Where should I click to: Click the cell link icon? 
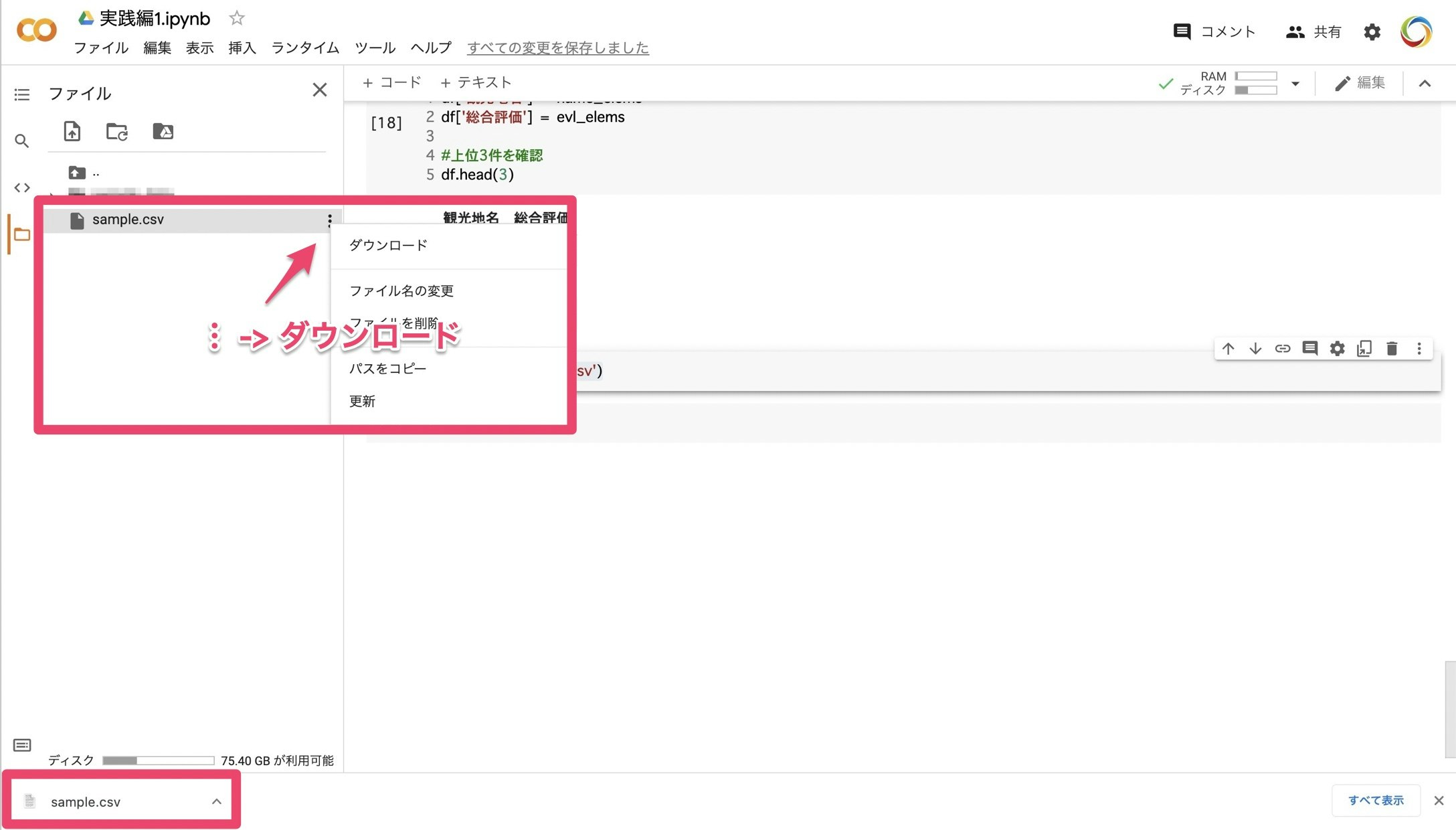(x=1282, y=349)
